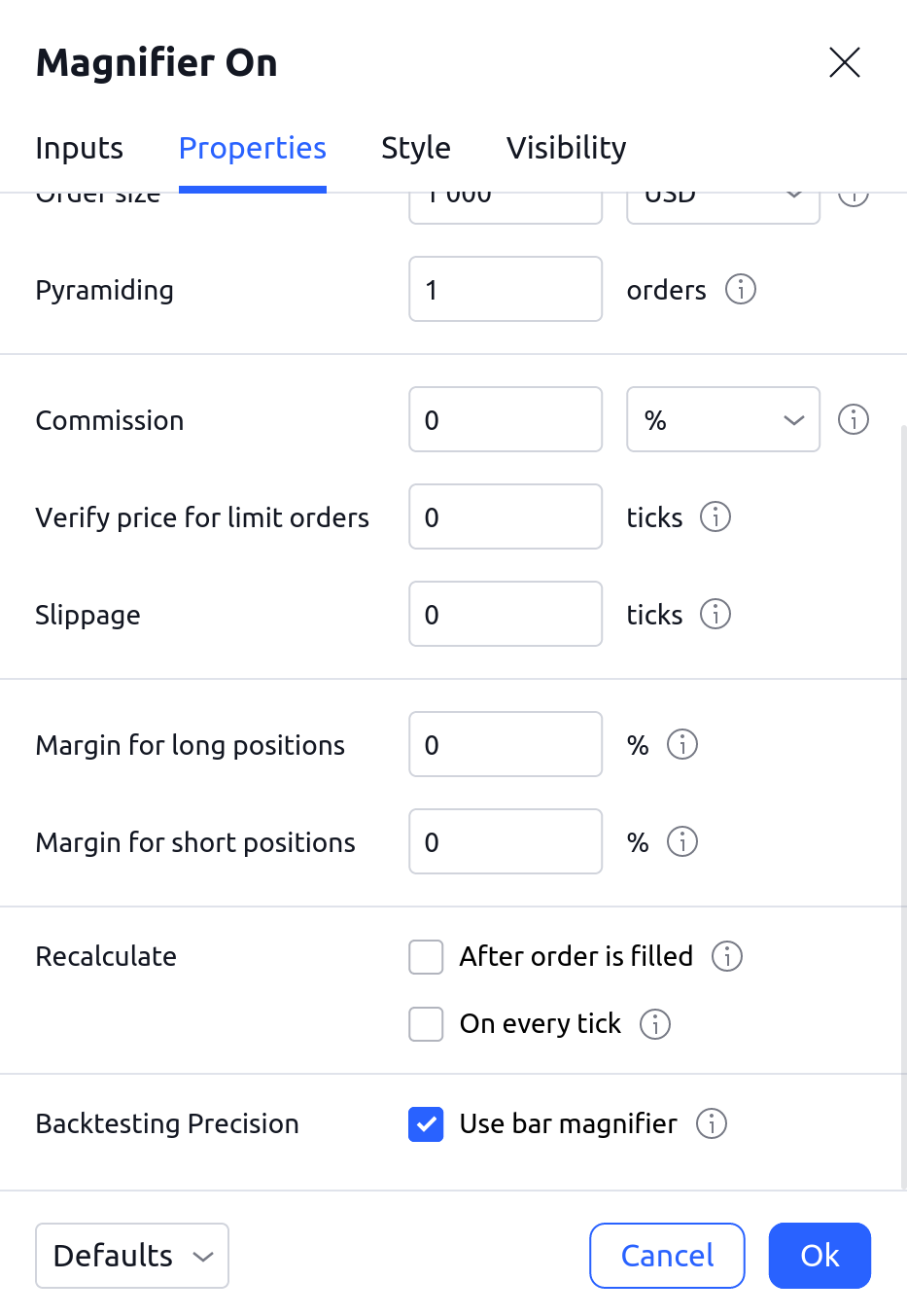The image size is (907, 1316).
Task: Expand the Defaults dropdown
Action: (x=132, y=1256)
